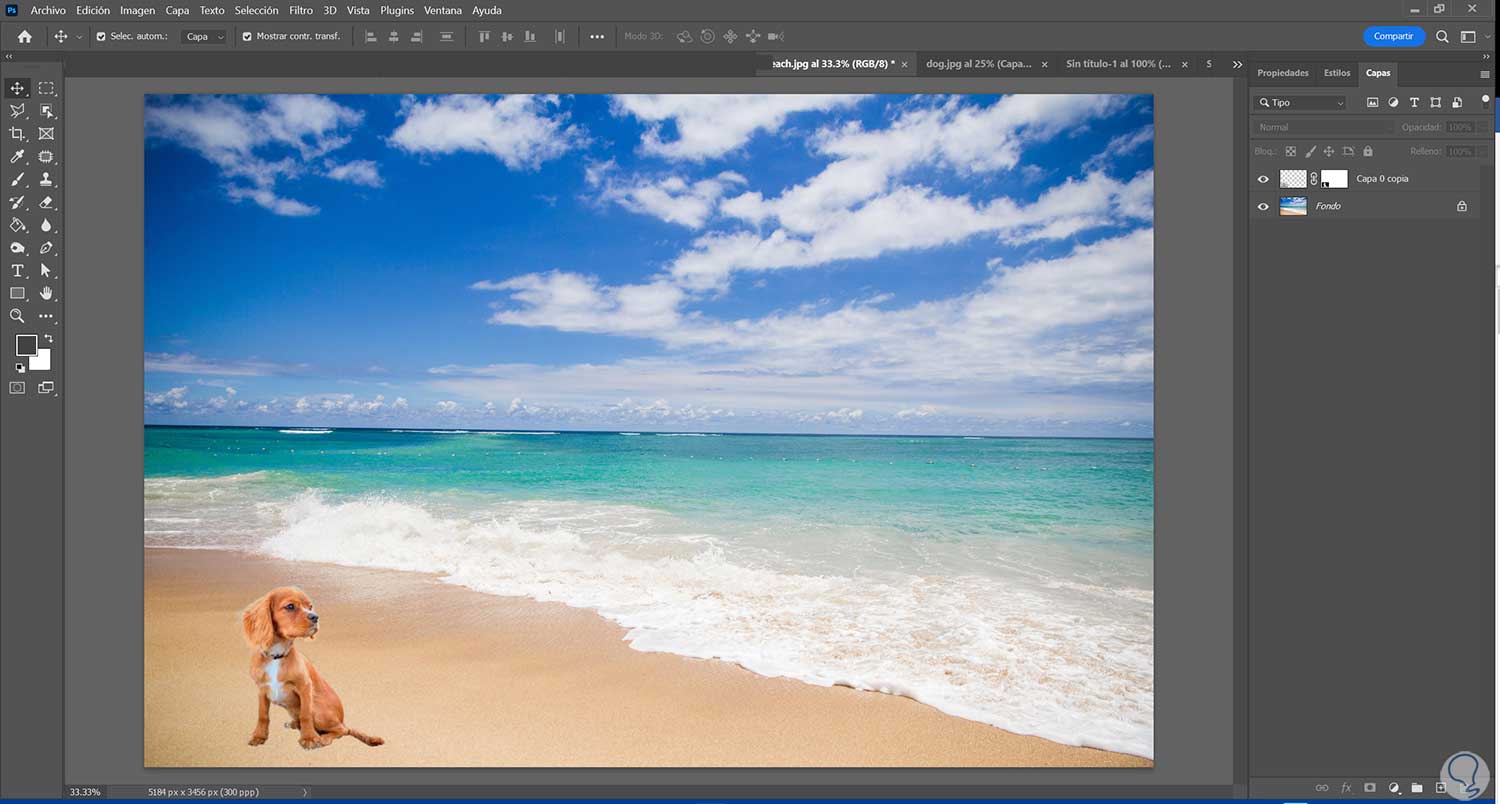Click the layer effects fx icon
This screenshot has height=804, width=1500.
[1346, 788]
